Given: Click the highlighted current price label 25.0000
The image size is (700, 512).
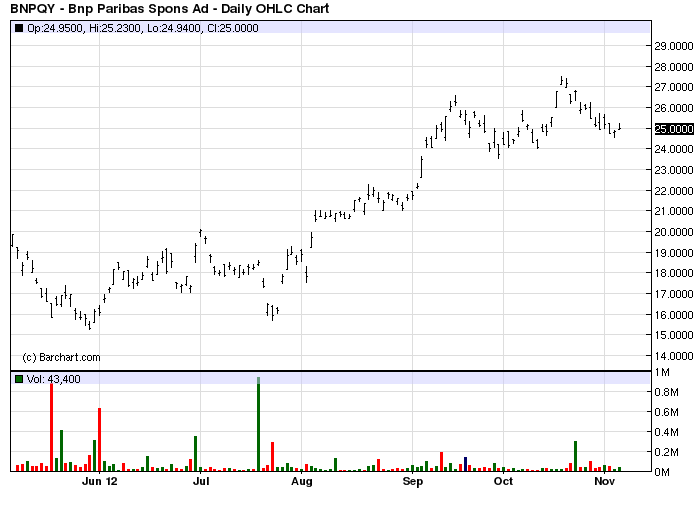Looking at the screenshot, I should tap(674, 129).
